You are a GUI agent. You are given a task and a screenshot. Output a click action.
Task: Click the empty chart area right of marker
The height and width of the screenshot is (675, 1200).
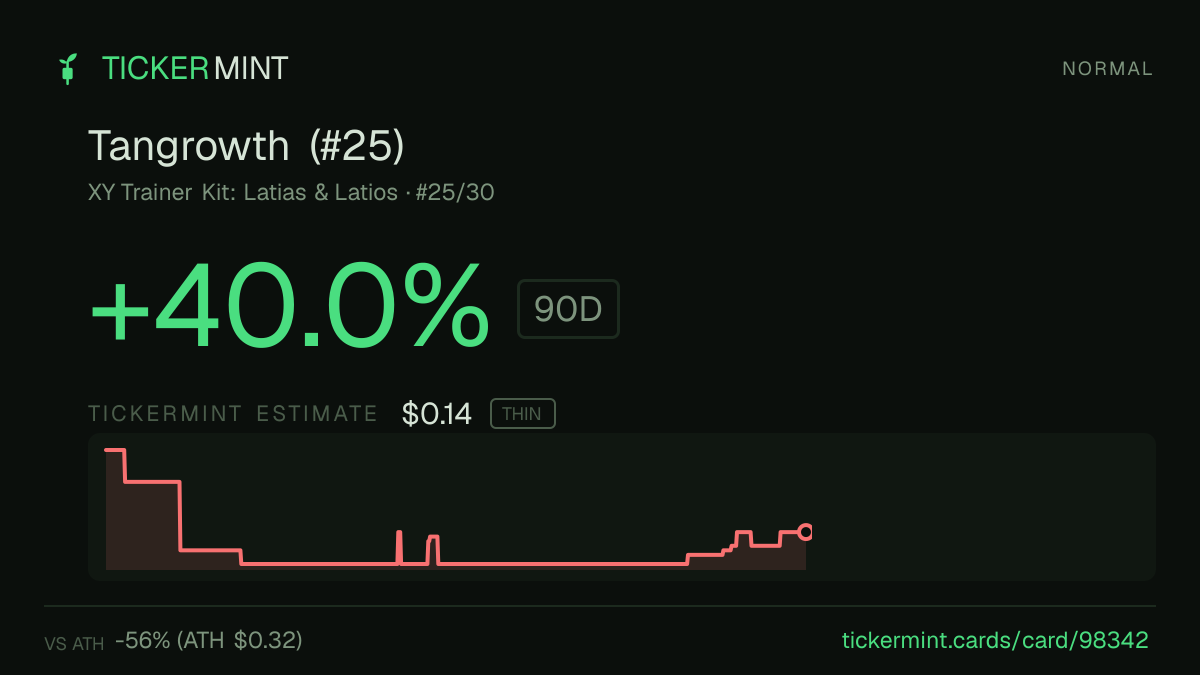click(980, 506)
